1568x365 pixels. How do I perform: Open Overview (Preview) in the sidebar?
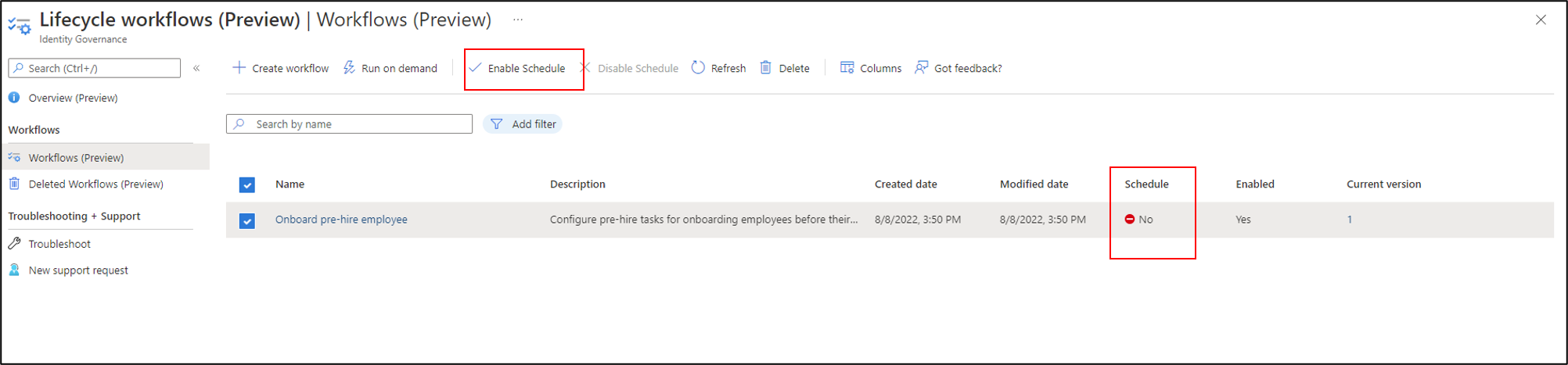coord(73,98)
